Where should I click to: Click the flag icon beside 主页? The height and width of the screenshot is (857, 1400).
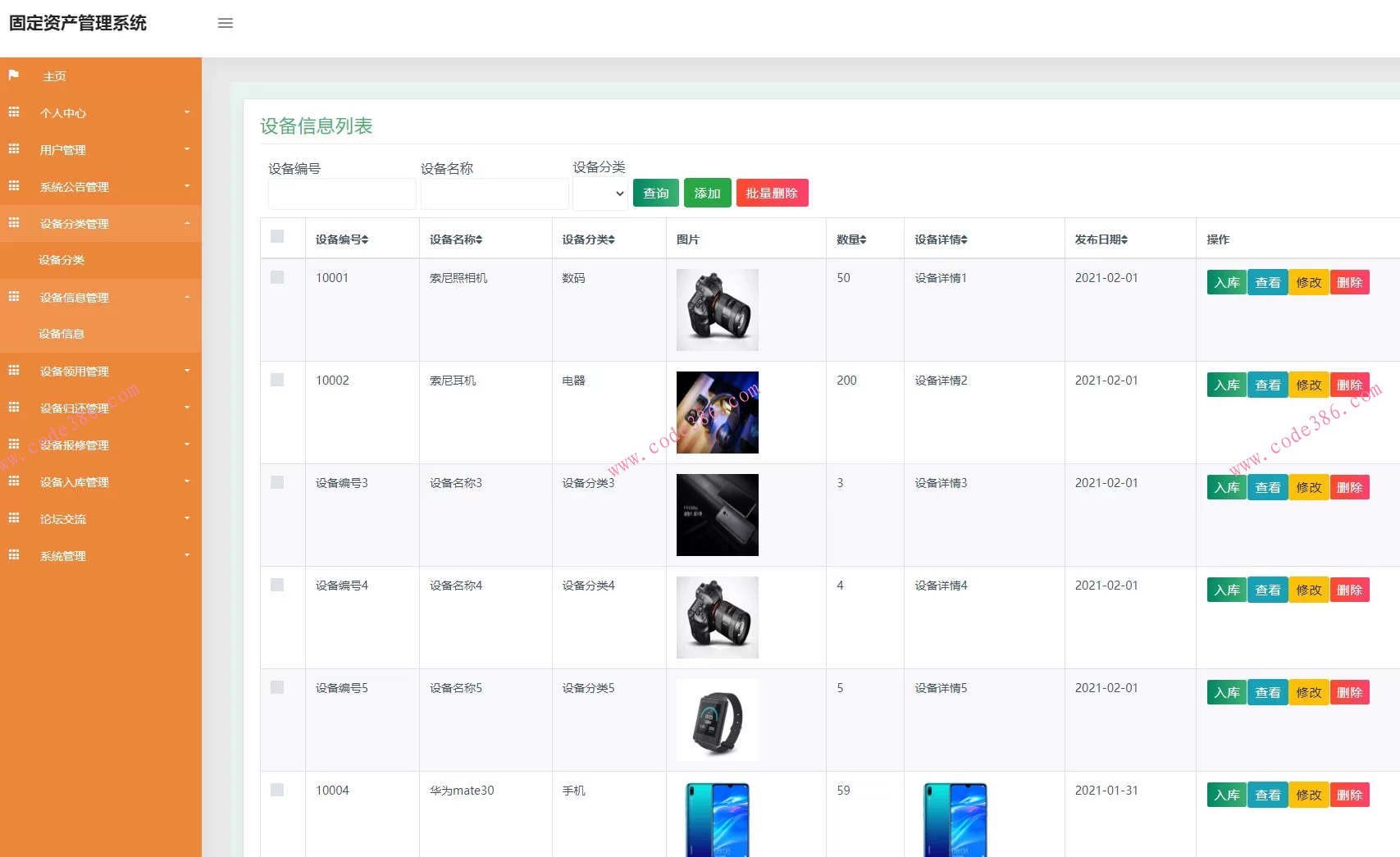point(13,75)
